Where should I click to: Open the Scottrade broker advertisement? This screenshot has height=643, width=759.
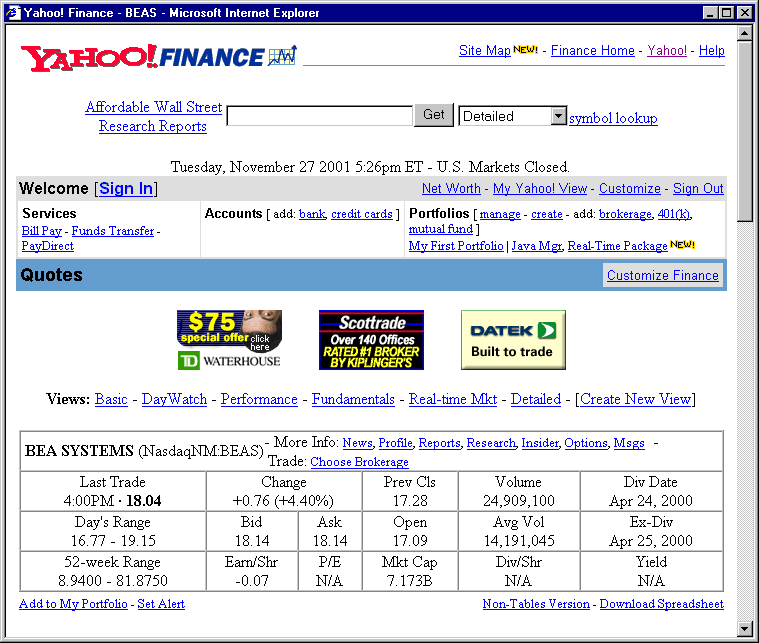pyautogui.click(x=371, y=340)
